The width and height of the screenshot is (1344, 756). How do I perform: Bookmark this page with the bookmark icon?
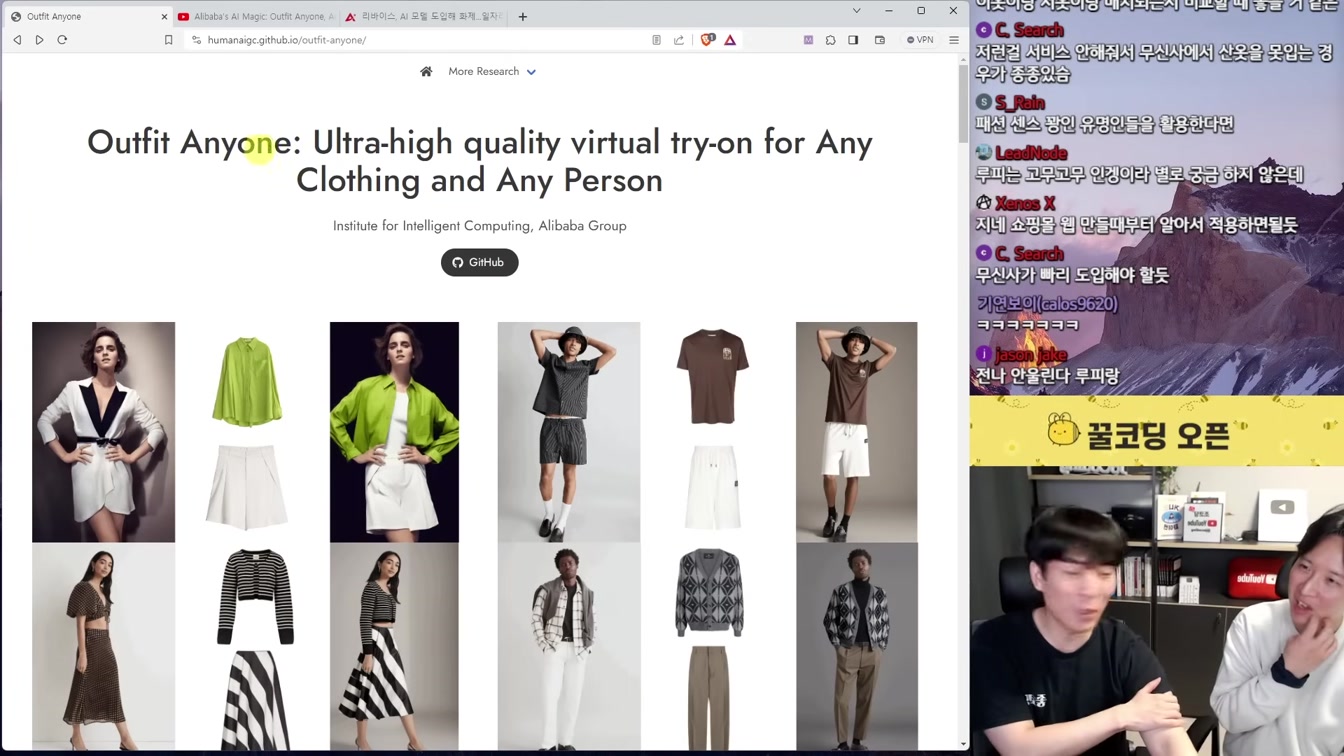168,40
